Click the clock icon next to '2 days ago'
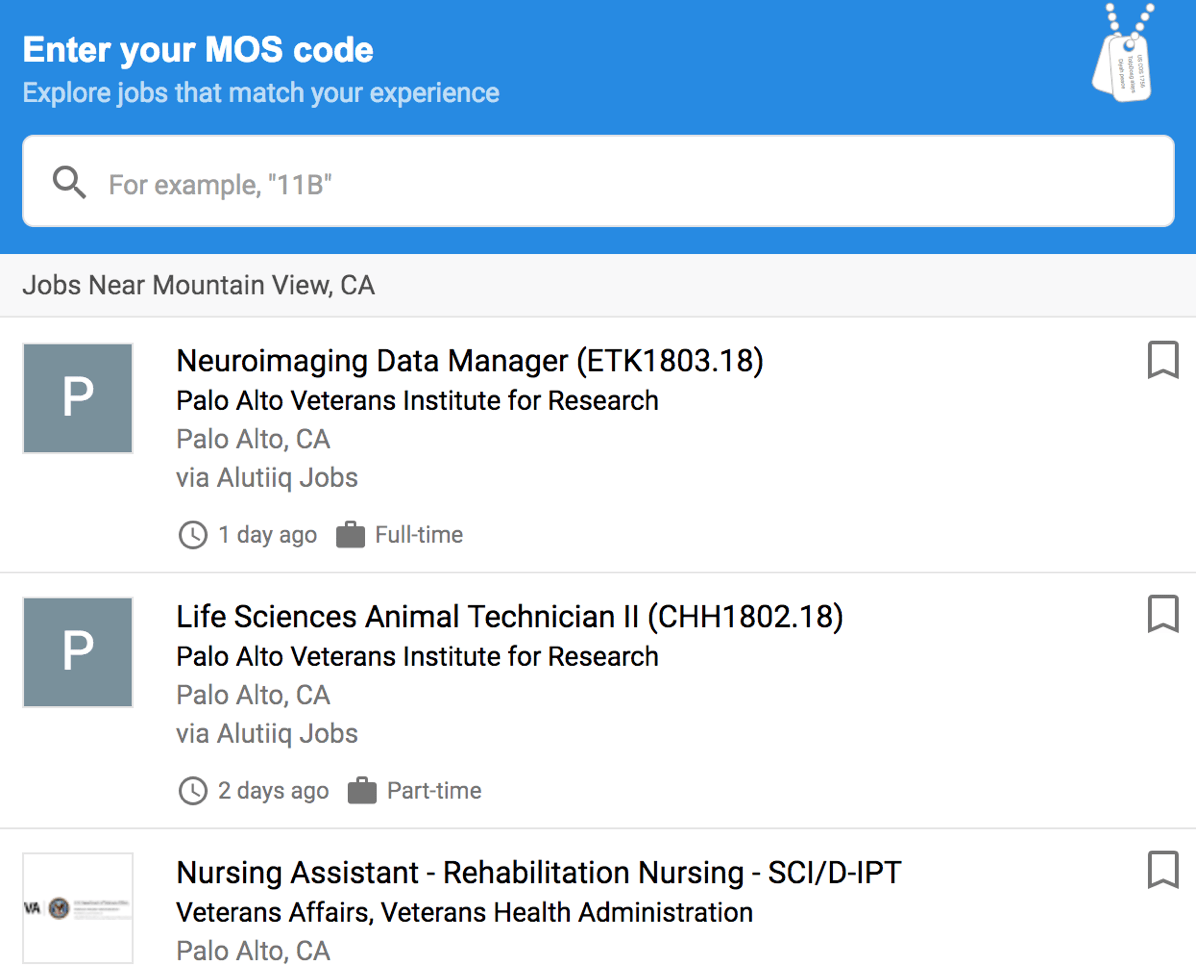 [x=191, y=791]
